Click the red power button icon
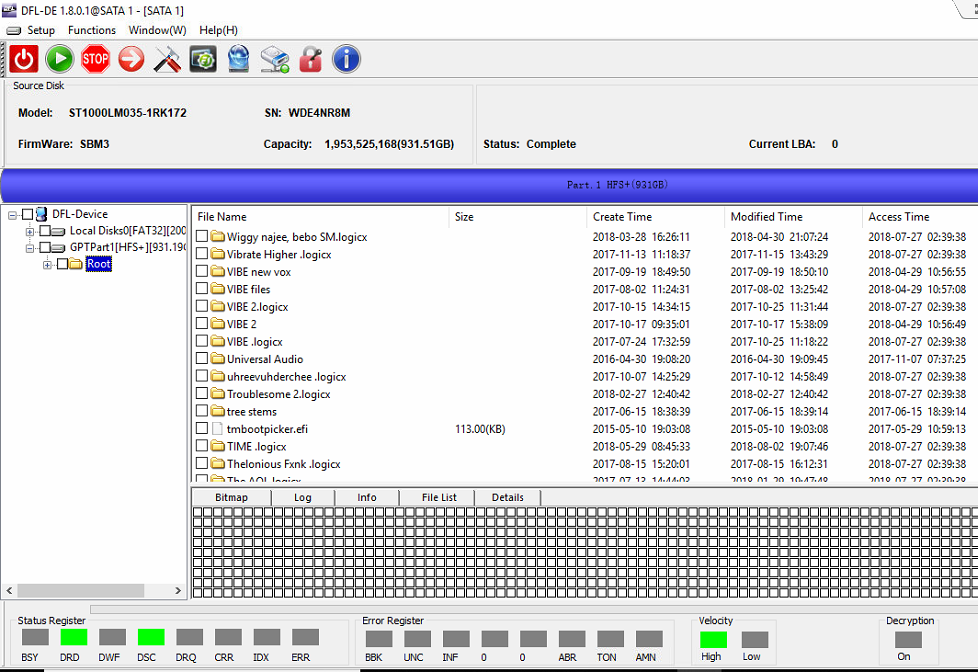 click(x=24, y=59)
